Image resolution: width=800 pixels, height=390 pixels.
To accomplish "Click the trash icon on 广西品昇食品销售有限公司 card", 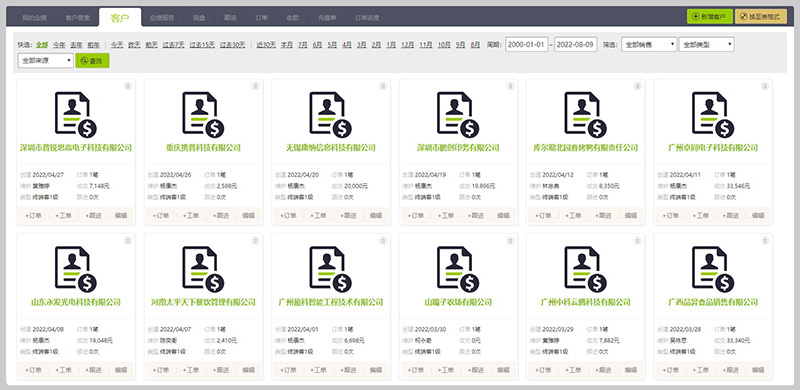I will pyautogui.click(x=765, y=241).
